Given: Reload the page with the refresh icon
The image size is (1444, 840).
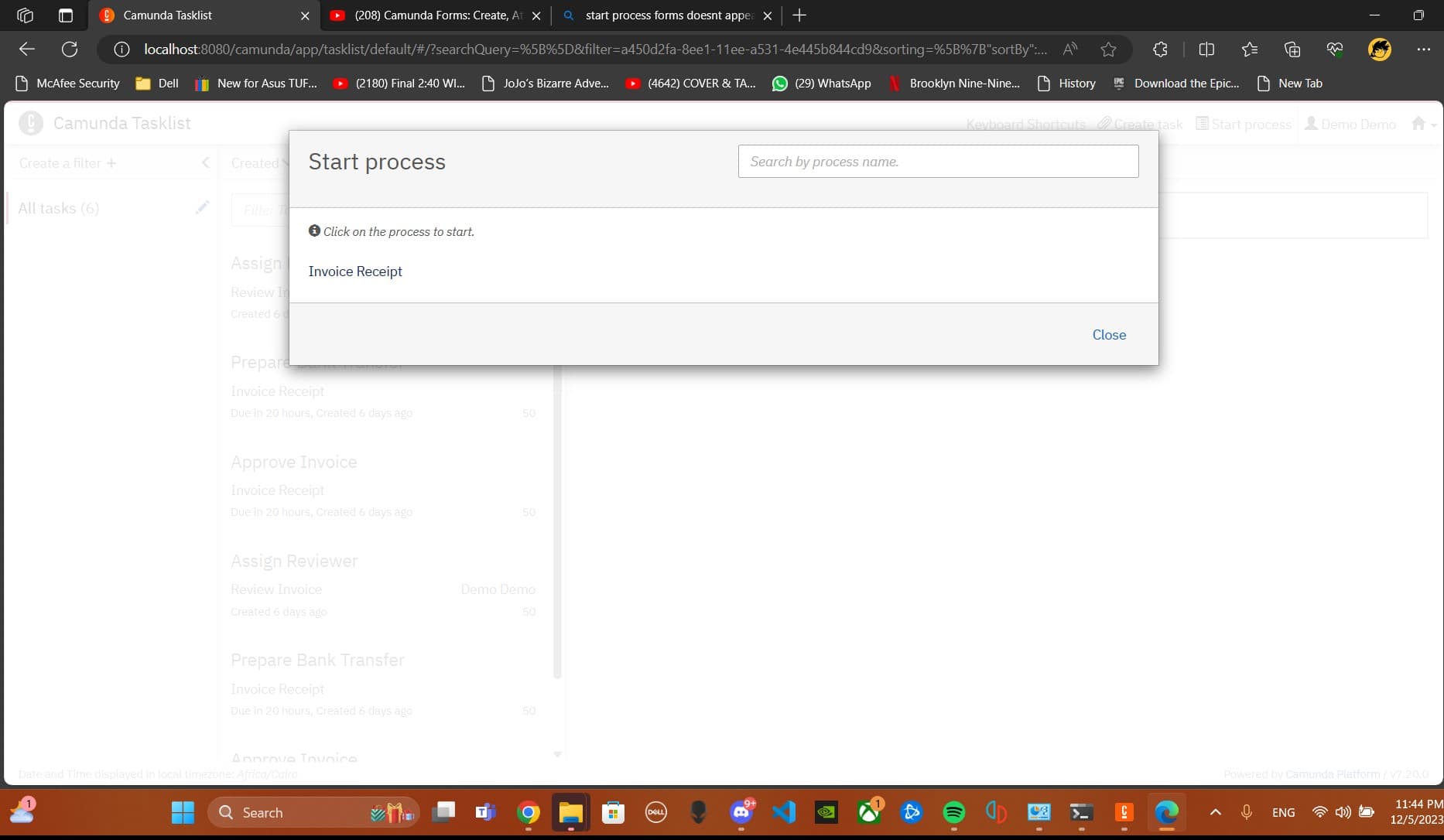Looking at the screenshot, I should pyautogui.click(x=70, y=50).
